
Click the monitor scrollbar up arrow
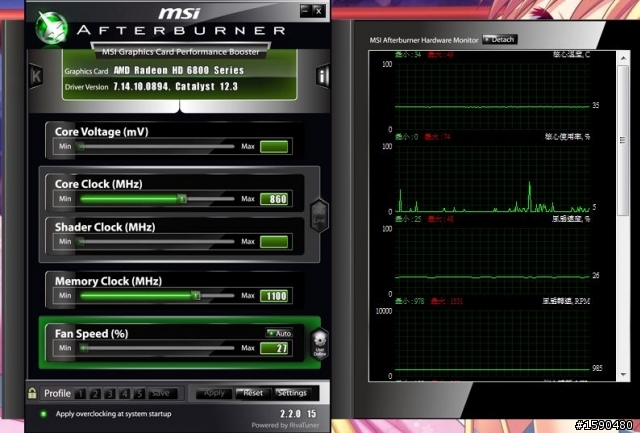(x=623, y=58)
